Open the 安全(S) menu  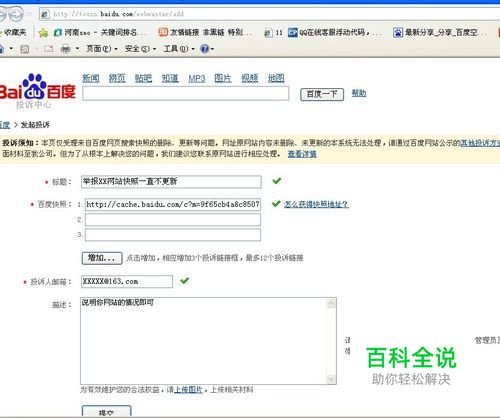coord(140,49)
